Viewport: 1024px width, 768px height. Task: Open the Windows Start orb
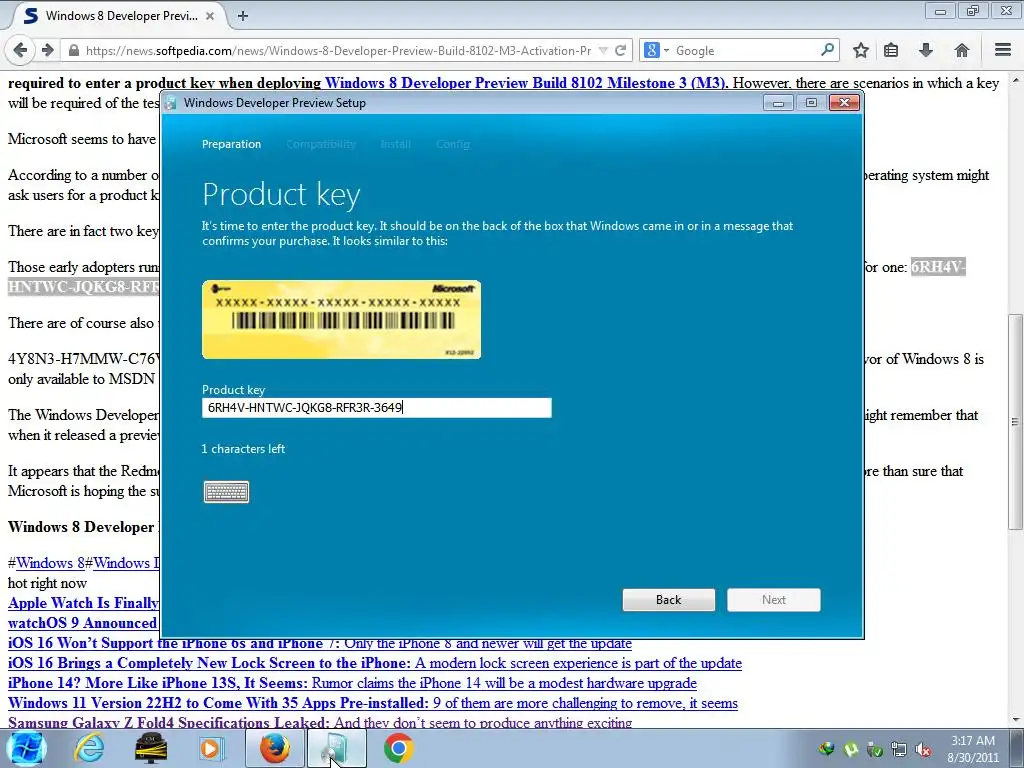point(25,748)
